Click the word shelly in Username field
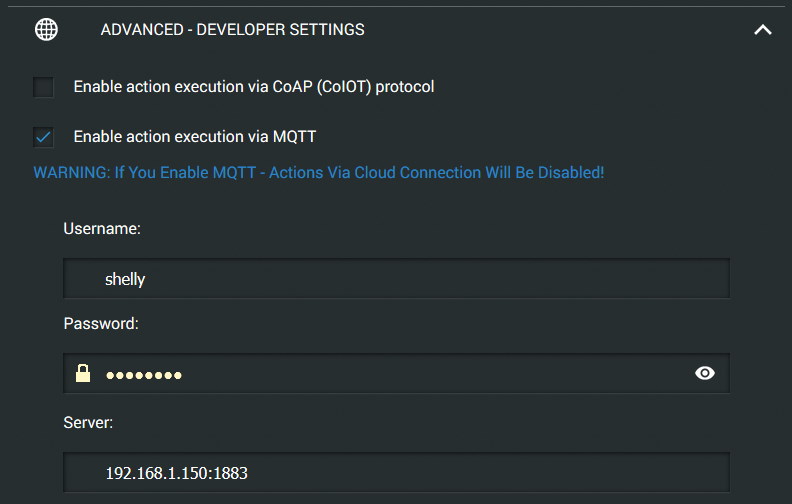Image resolution: width=792 pixels, height=504 pixels. pos(125,280)
